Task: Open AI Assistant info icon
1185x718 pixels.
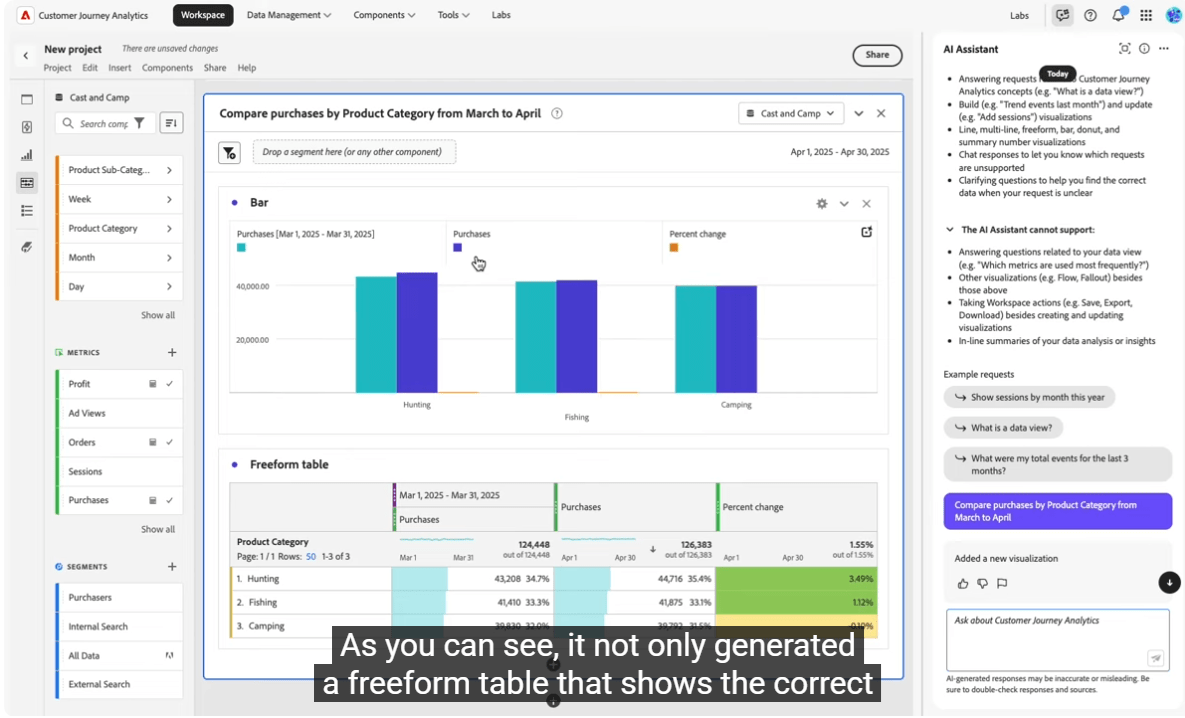Action: point(1144,48)
